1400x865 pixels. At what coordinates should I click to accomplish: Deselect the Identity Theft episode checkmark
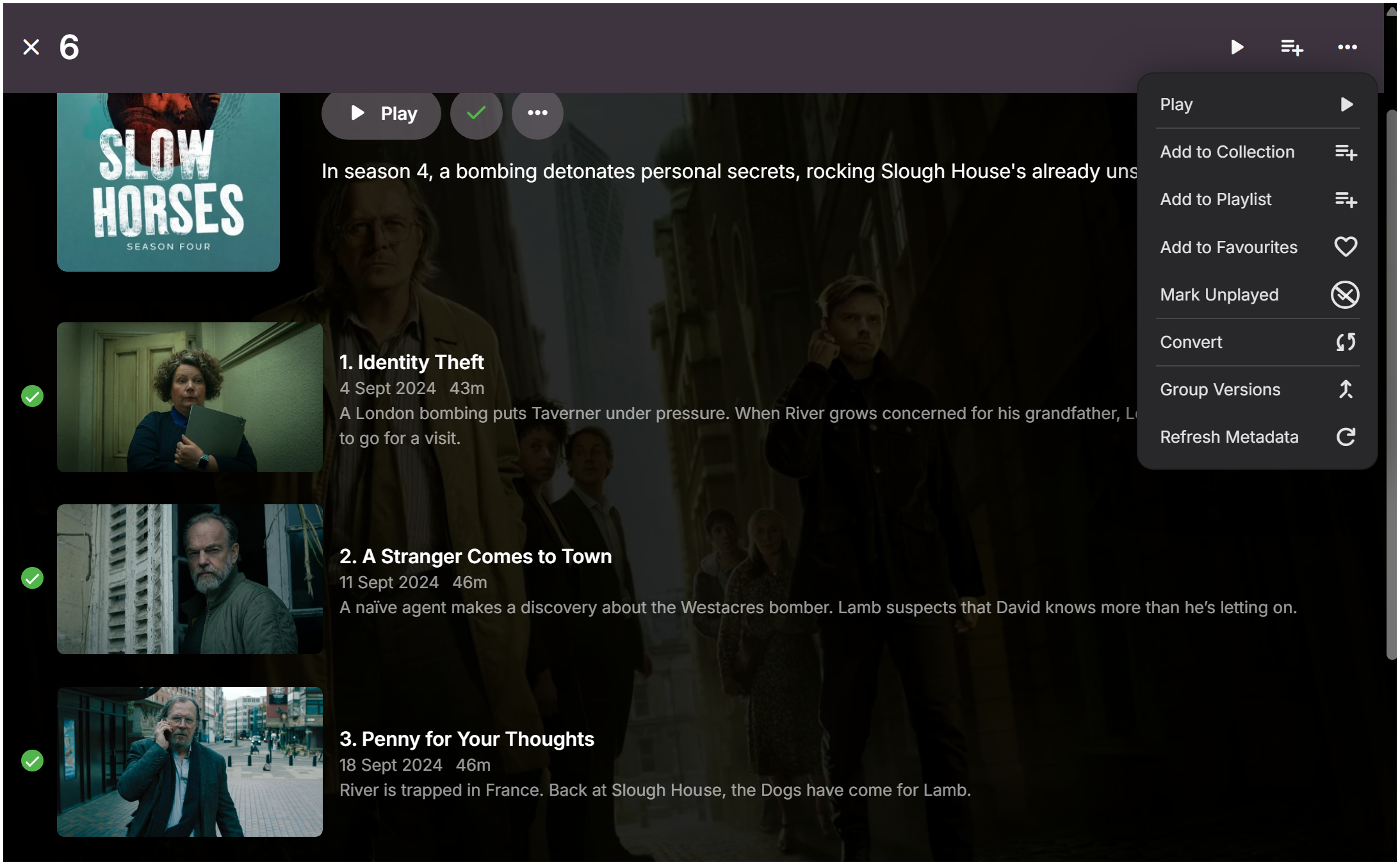point(32,397)
